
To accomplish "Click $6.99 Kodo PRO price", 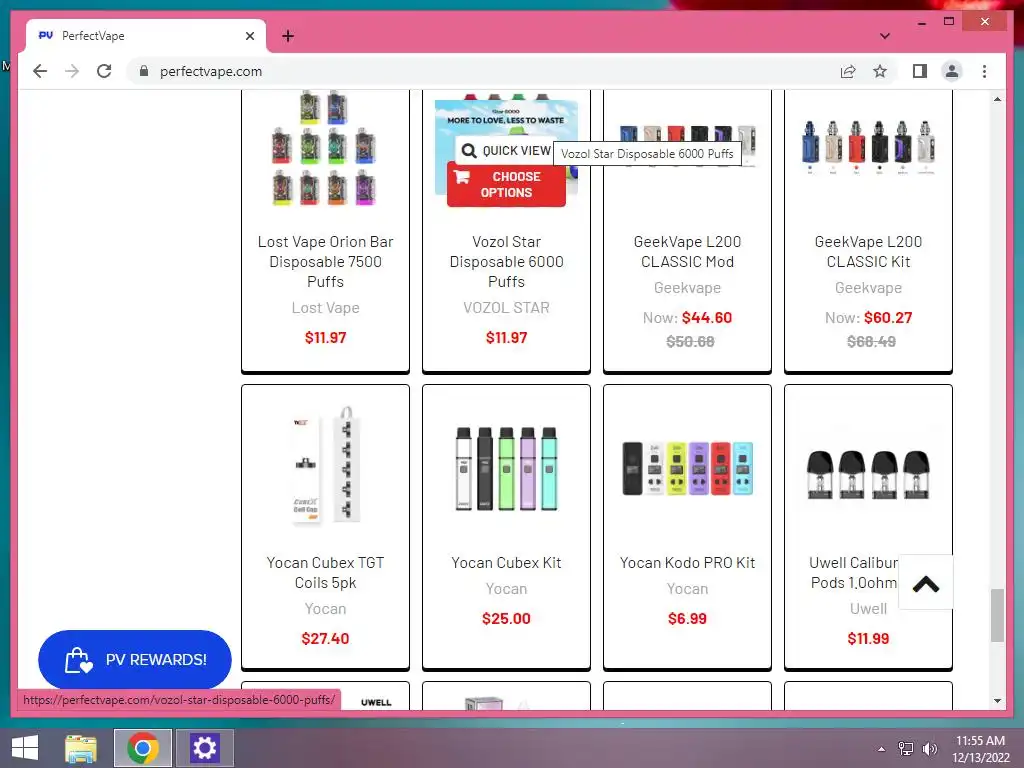I will (687, 618).
